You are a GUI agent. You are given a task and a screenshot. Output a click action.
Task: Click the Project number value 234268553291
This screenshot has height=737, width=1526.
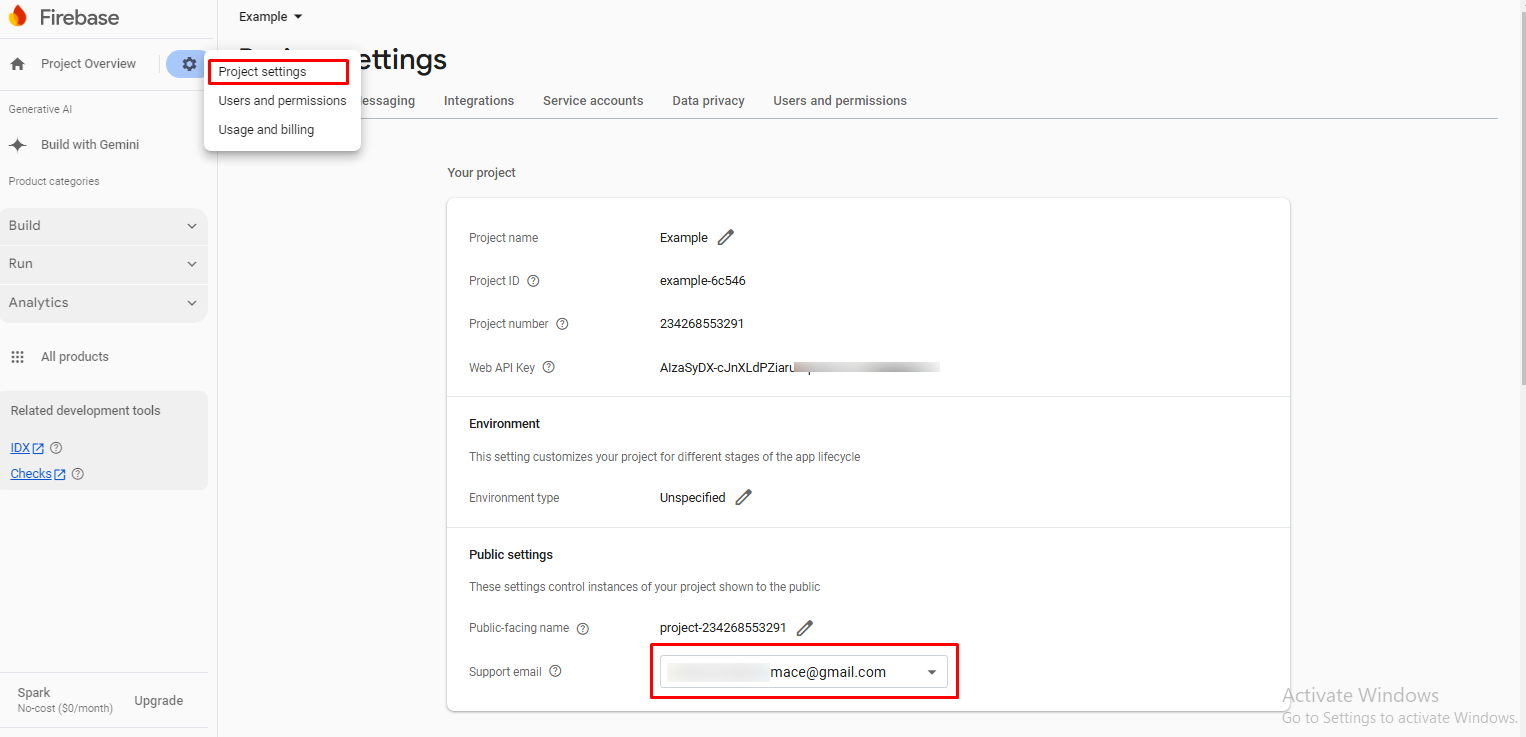702,324
